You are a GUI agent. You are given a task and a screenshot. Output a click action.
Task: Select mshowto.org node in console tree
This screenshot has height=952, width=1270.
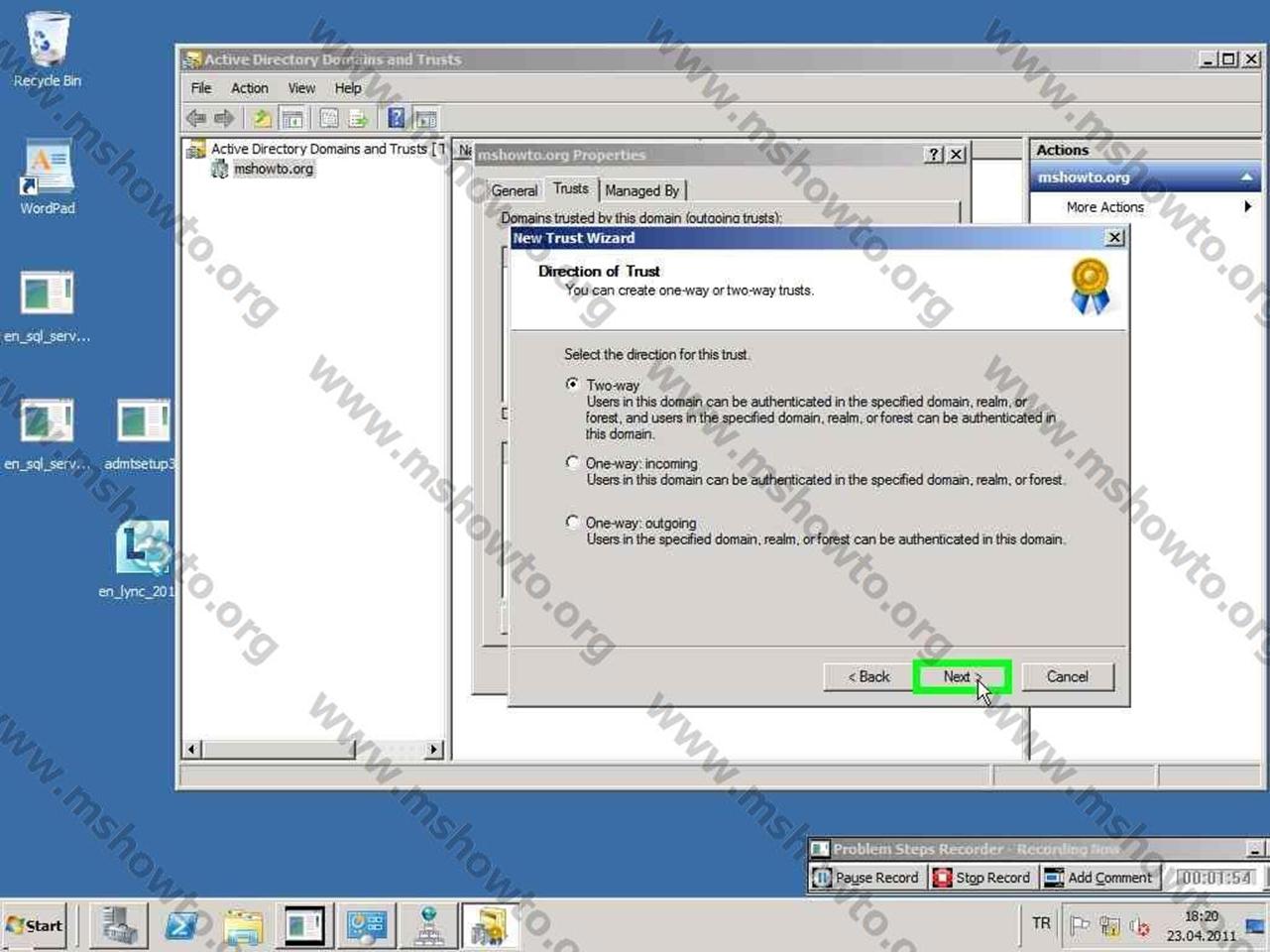[x=274, y=169]
